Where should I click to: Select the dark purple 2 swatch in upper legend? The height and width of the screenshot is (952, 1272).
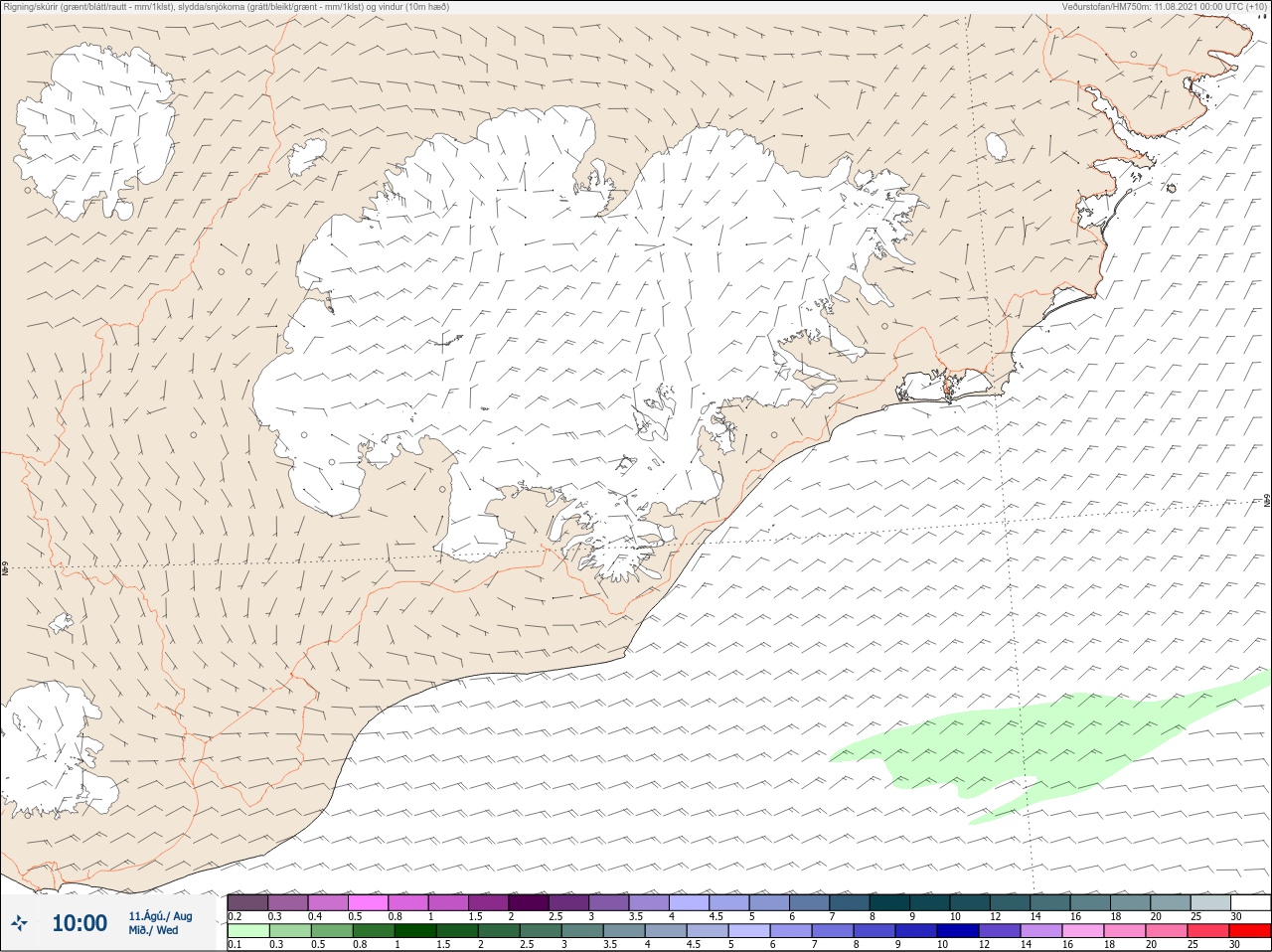pos(529,902)
